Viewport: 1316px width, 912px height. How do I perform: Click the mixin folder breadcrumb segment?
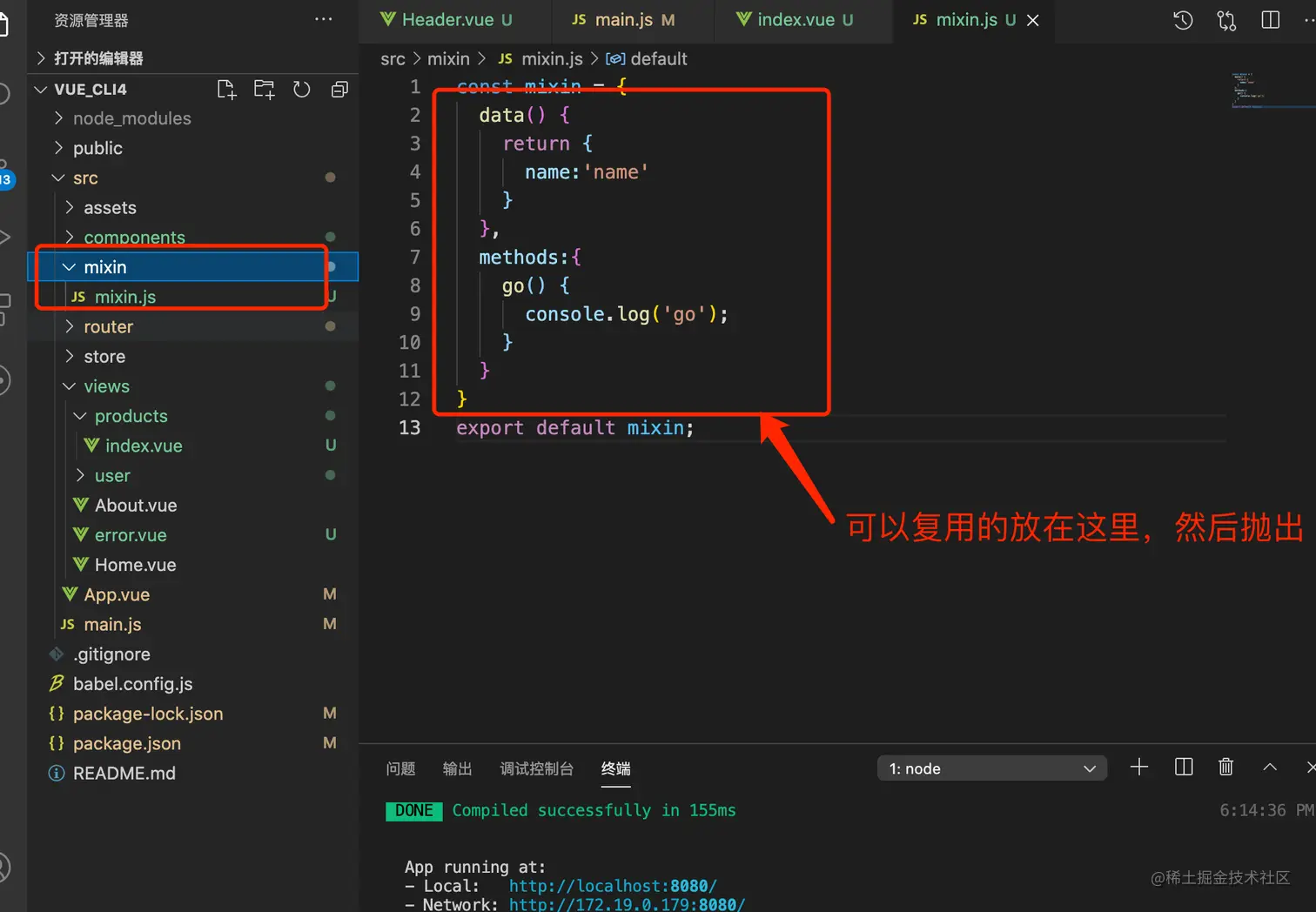click(448, 59)
